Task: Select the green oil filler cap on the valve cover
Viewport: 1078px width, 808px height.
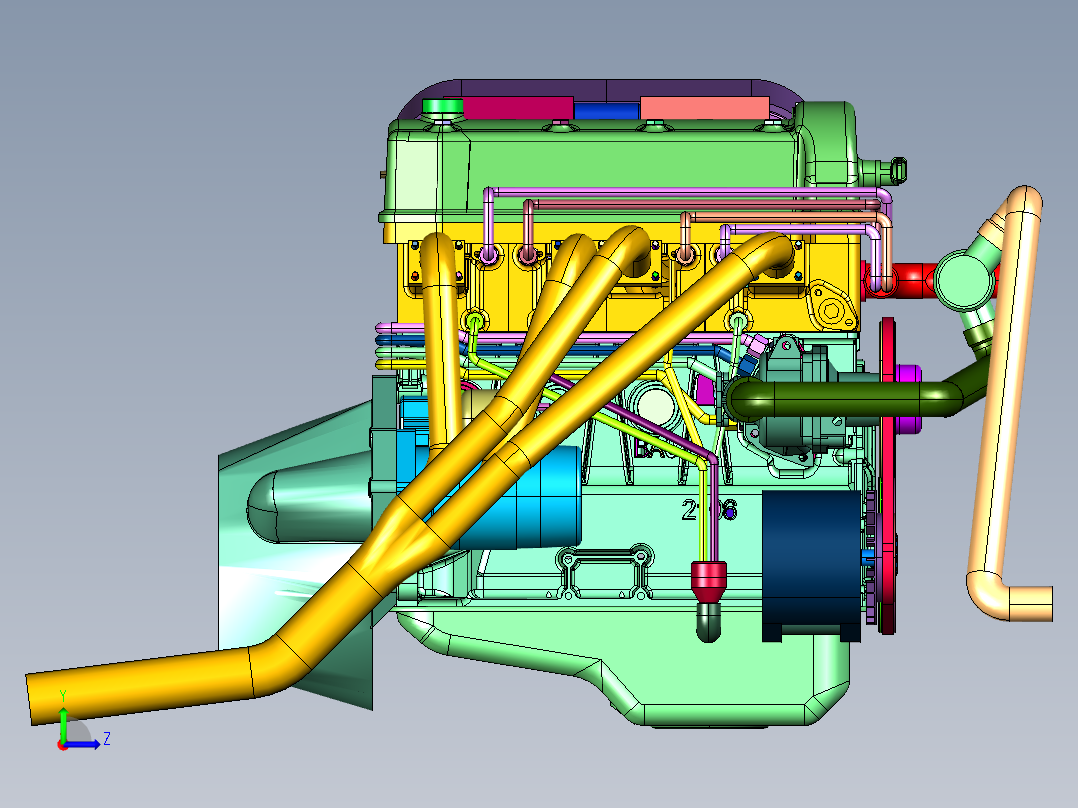Action: point(441,108)
